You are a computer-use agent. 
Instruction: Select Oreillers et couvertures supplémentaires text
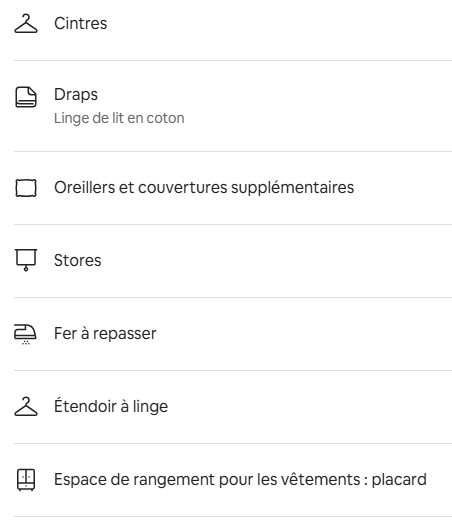[x=204, y=187]
